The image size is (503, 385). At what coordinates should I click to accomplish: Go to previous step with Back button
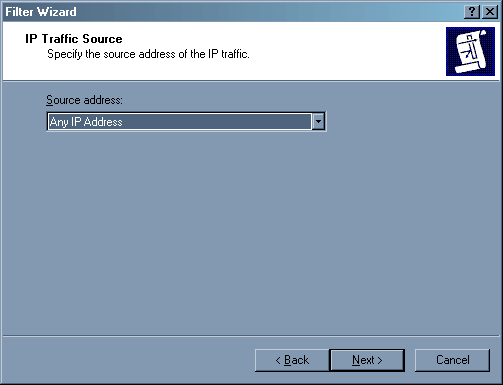[x=292, y=360]
